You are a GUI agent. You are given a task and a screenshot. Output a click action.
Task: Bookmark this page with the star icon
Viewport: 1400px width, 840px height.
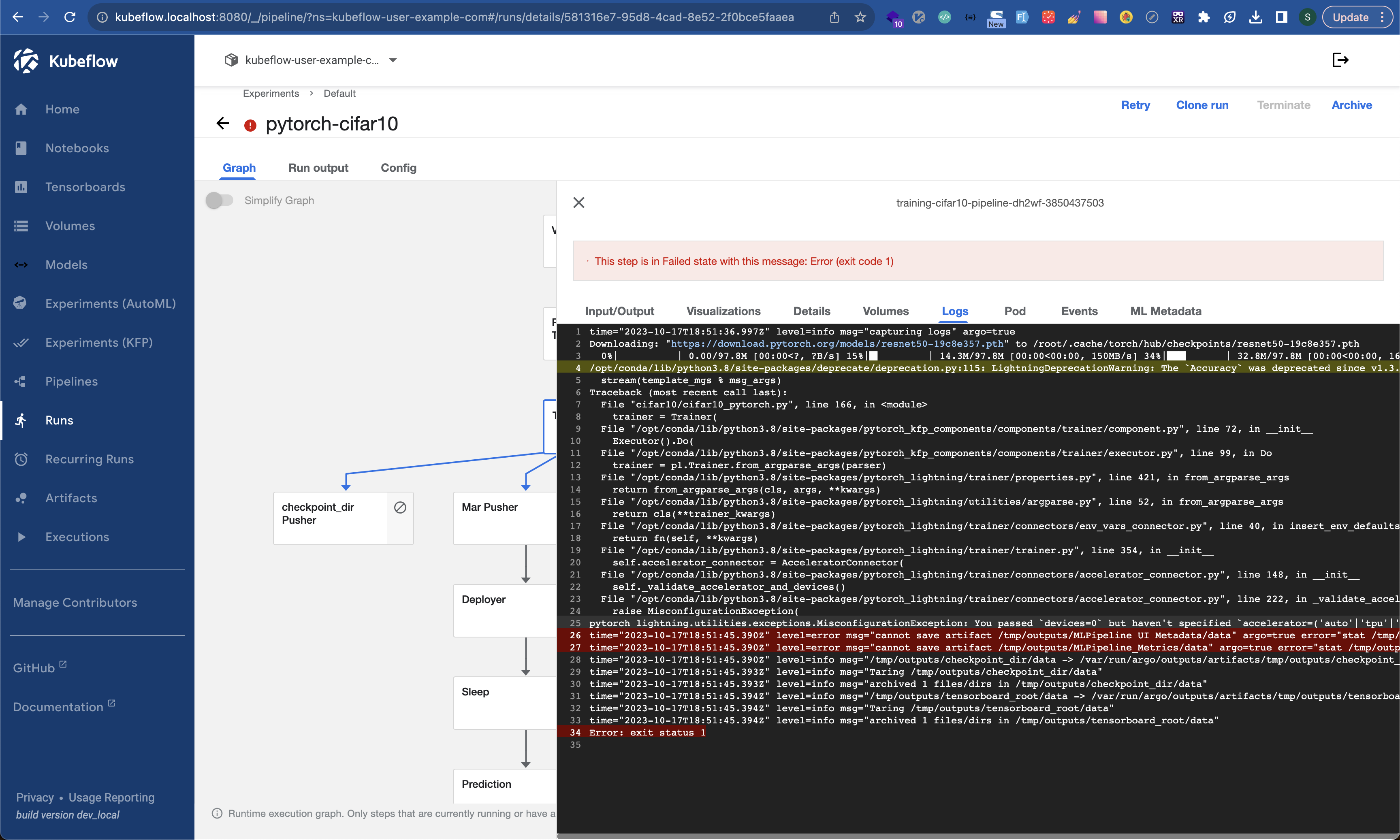point(860,17)
